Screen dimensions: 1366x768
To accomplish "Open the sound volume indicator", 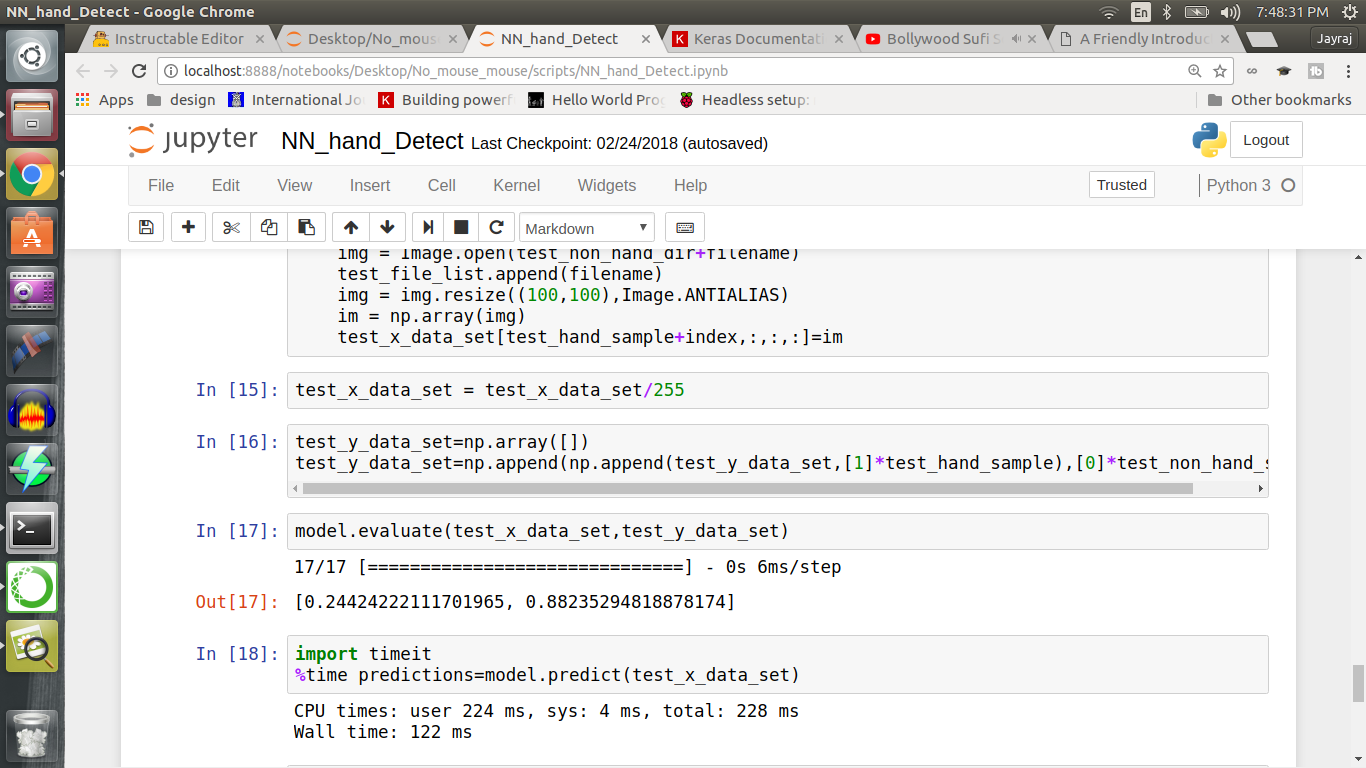I will pyautogui.click(x=1232, y=12).
